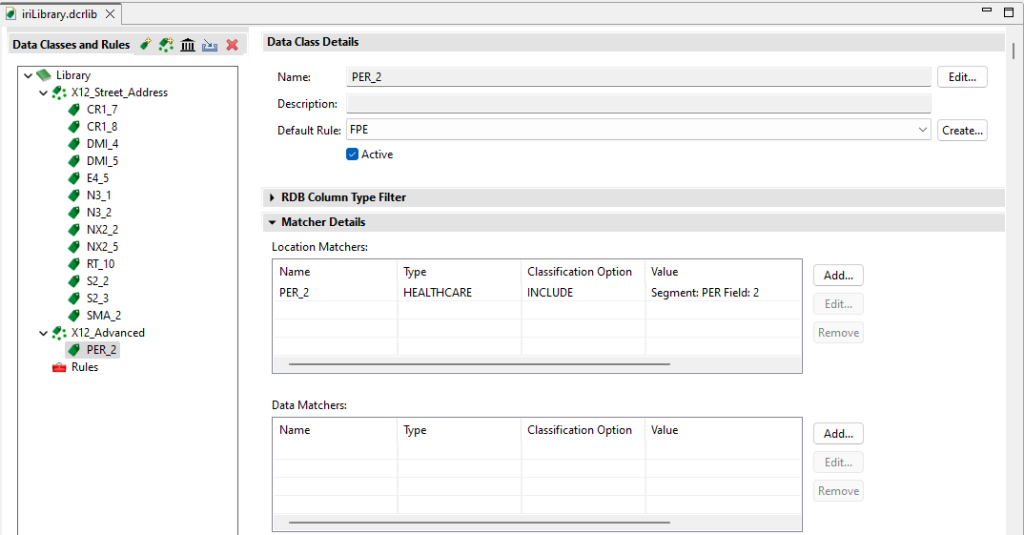Select the SMA_2 tree item label
1024x535 pixels.
coord(104,316)
